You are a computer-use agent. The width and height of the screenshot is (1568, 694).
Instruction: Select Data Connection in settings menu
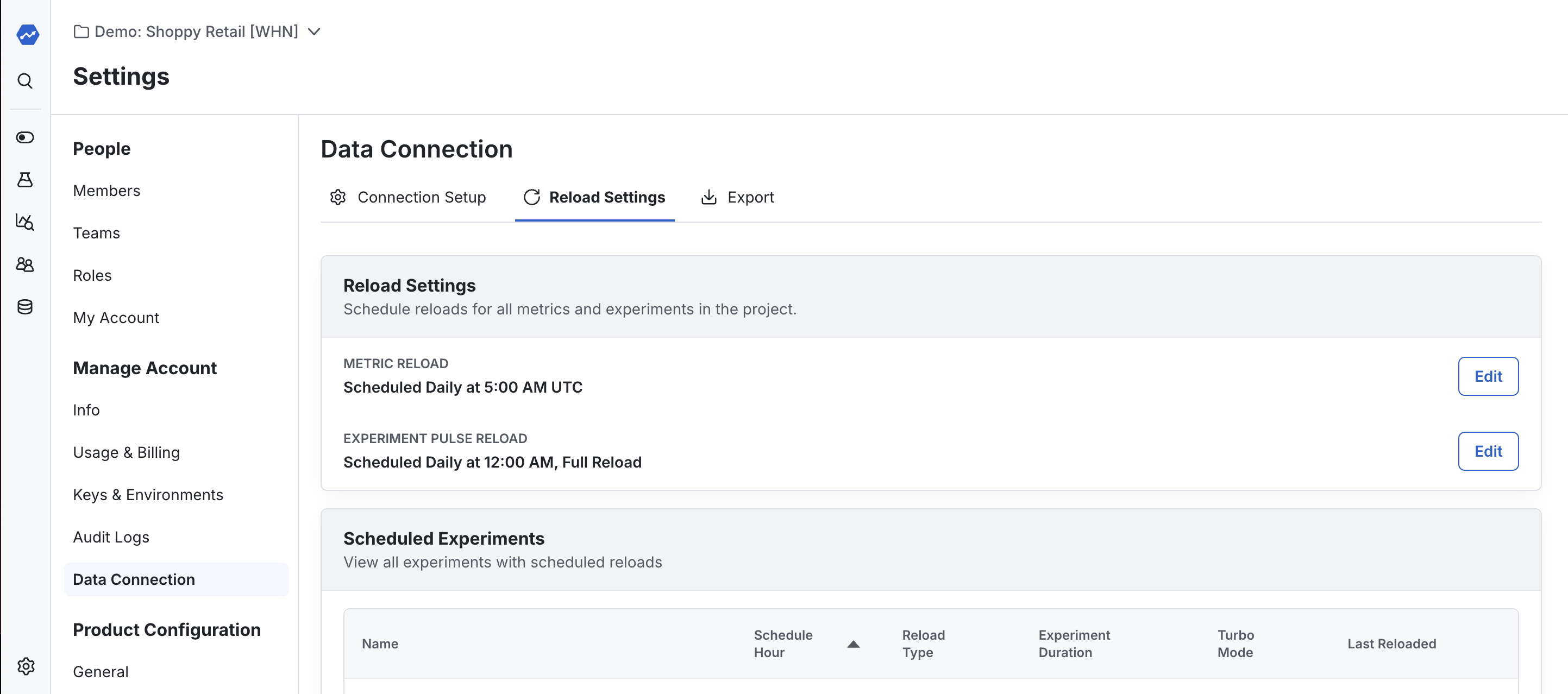[134, 579]
